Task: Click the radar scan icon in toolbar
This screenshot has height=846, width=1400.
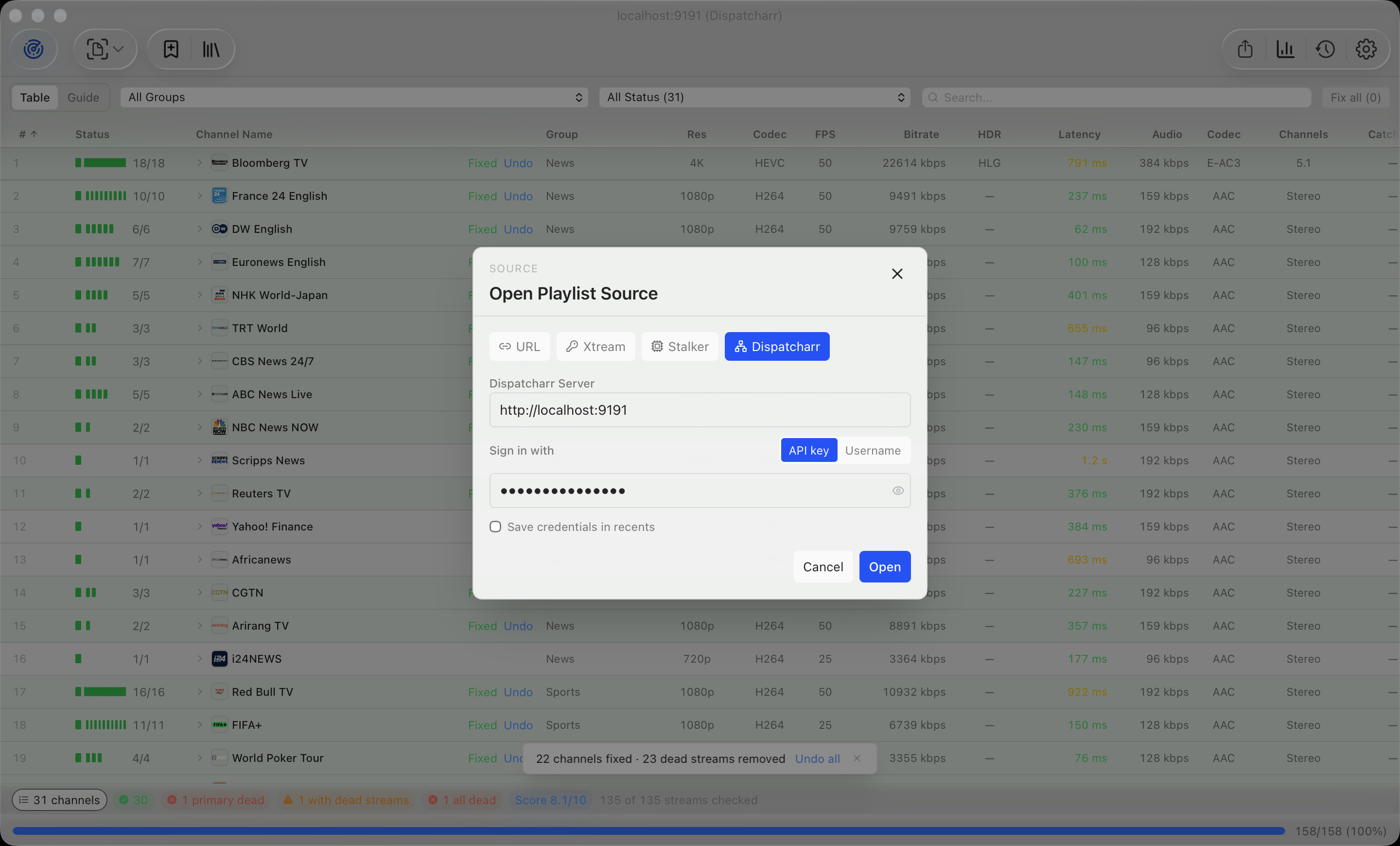Action: click(x=34, y=49)
